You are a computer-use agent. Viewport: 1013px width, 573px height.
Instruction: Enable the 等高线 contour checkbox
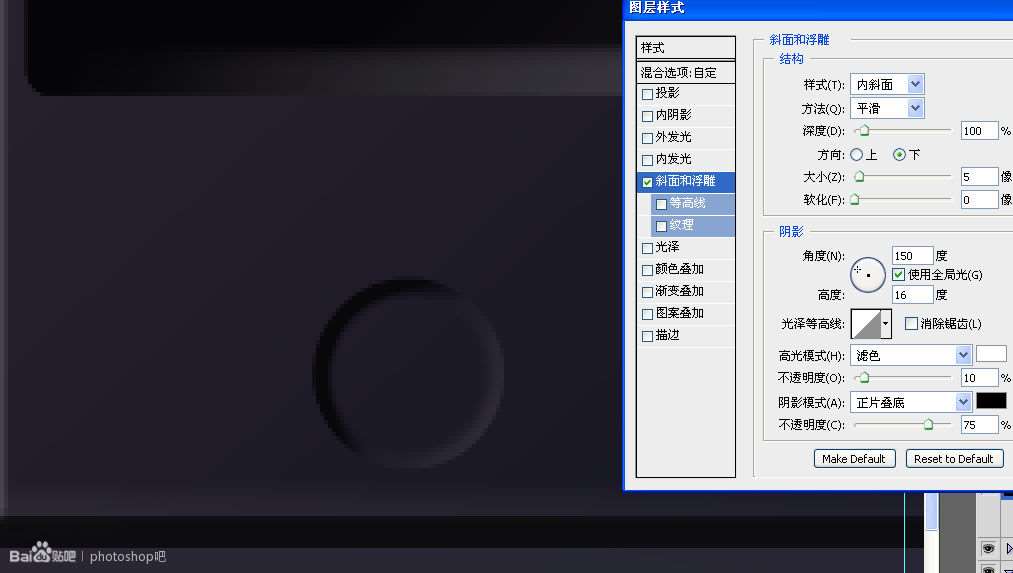661,204
